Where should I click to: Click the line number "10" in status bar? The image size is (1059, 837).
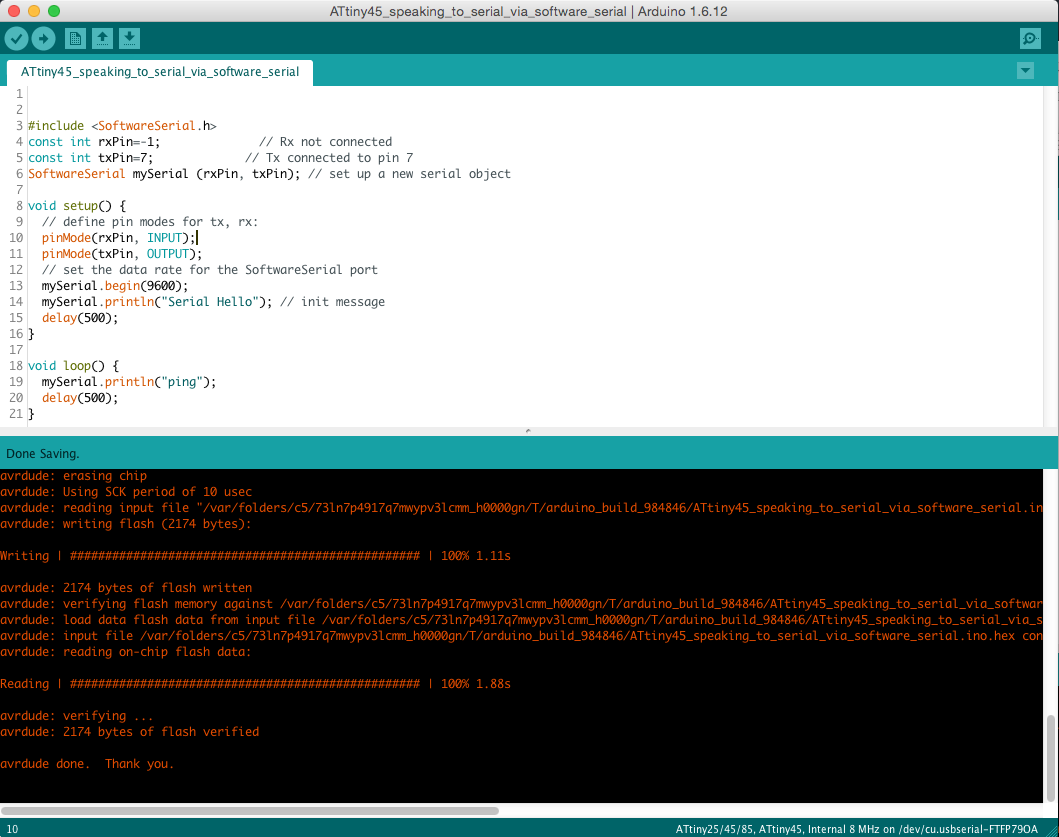pos(12,829)
